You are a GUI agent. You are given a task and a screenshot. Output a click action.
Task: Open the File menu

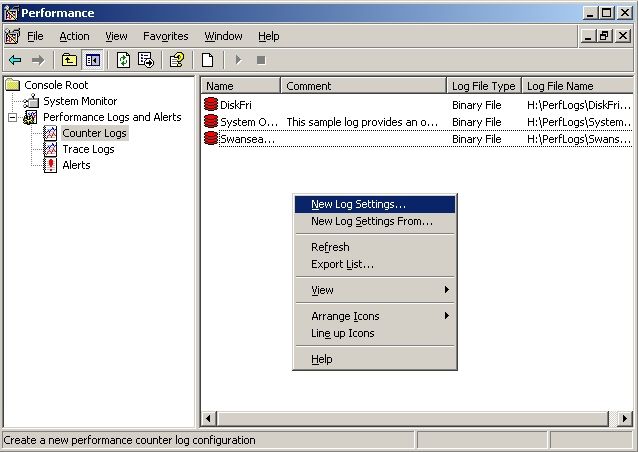coord(35,36)
